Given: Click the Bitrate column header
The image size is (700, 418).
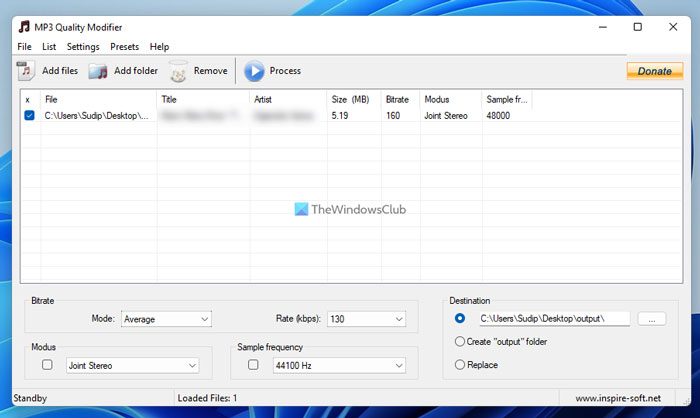Looking at the screenshot, I should coord(400,100).
